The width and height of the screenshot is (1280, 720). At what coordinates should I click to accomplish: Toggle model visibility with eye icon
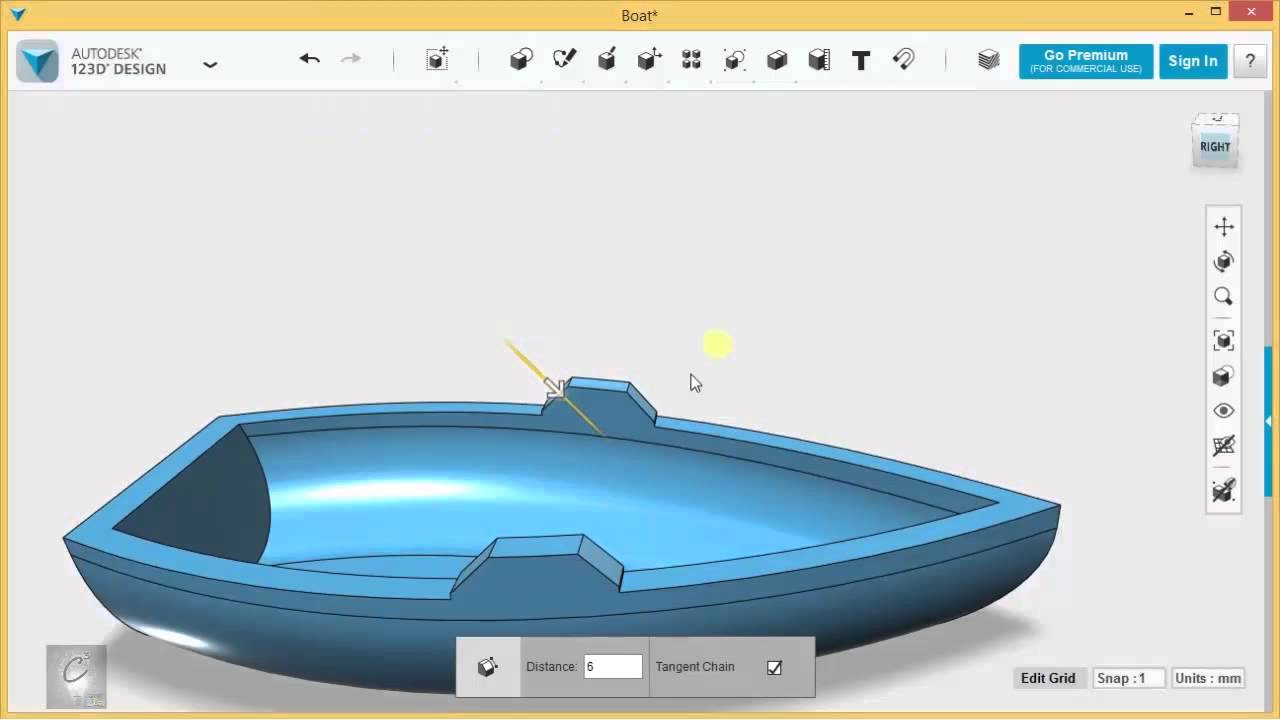pos(1224,410)
